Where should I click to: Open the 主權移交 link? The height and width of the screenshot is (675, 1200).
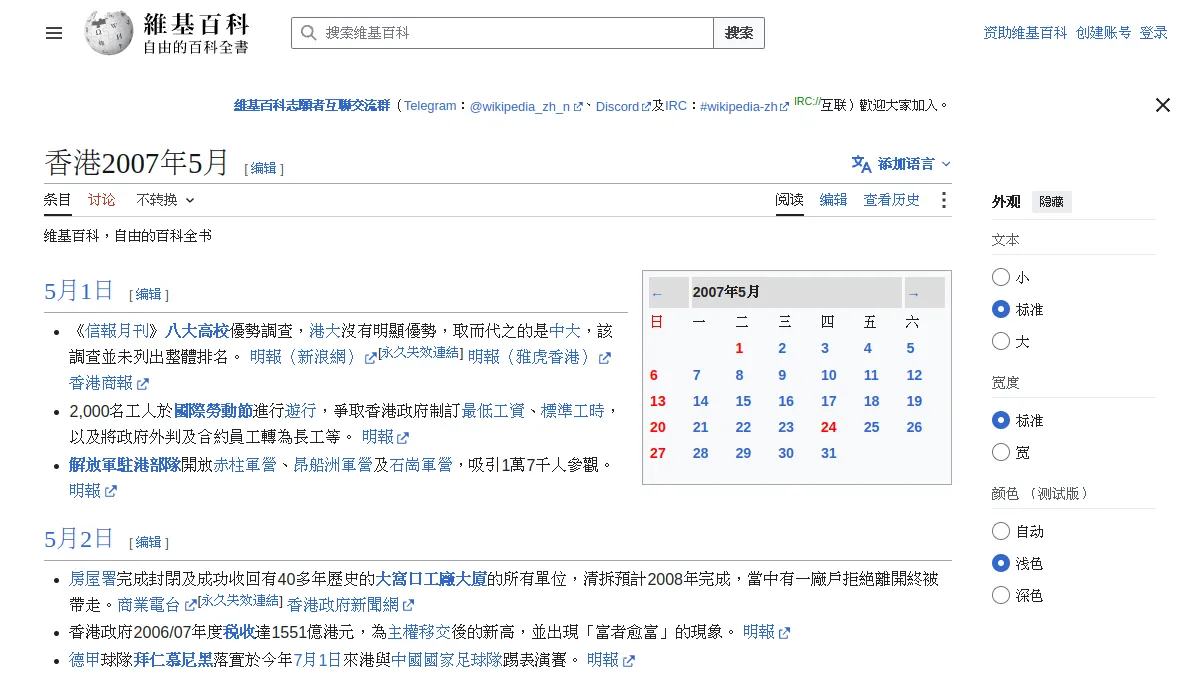420,633
